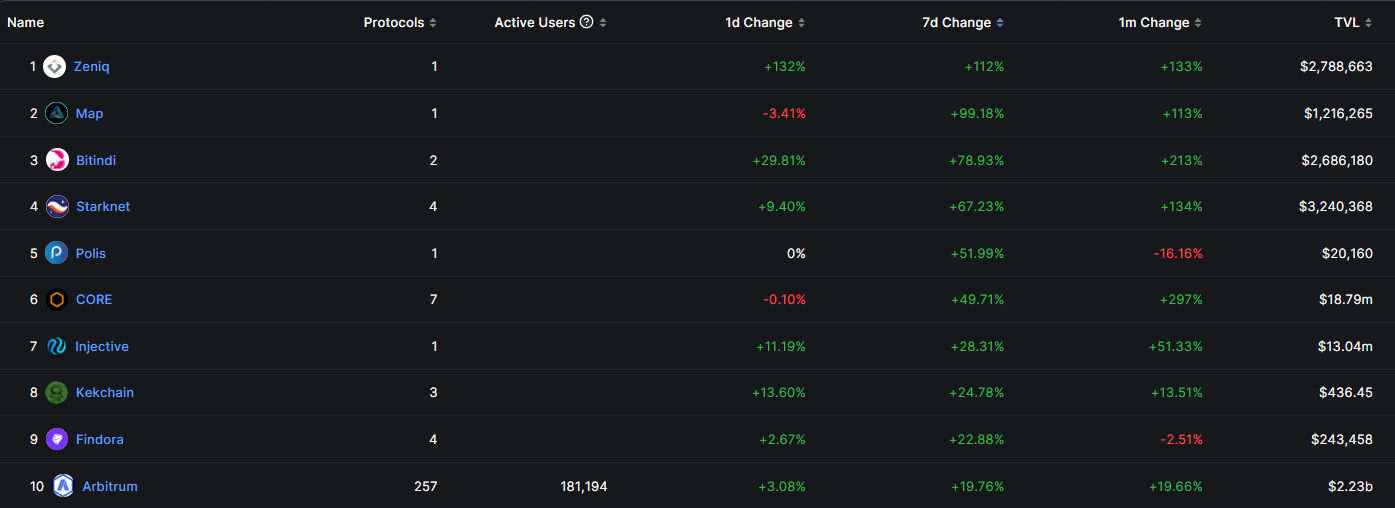The width and height of the screenshot is (1395, 508).
Task: Click the Starknet chain logo icon
Action: [57, 207]
